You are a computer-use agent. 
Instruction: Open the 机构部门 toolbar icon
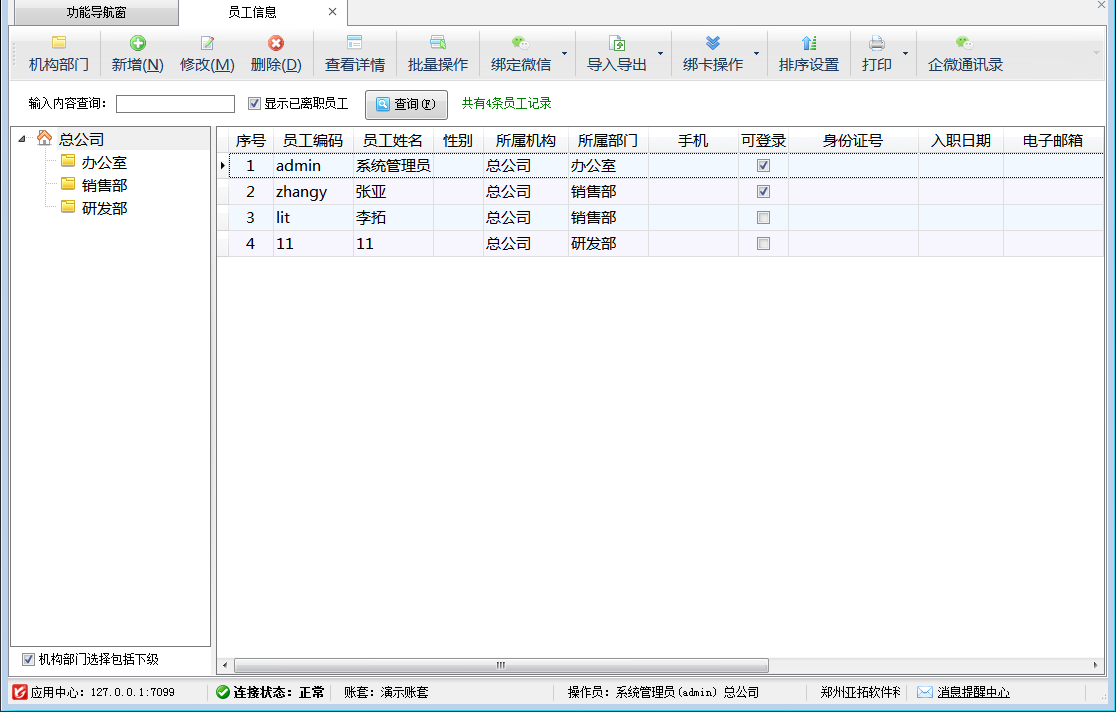pos(59,43)
